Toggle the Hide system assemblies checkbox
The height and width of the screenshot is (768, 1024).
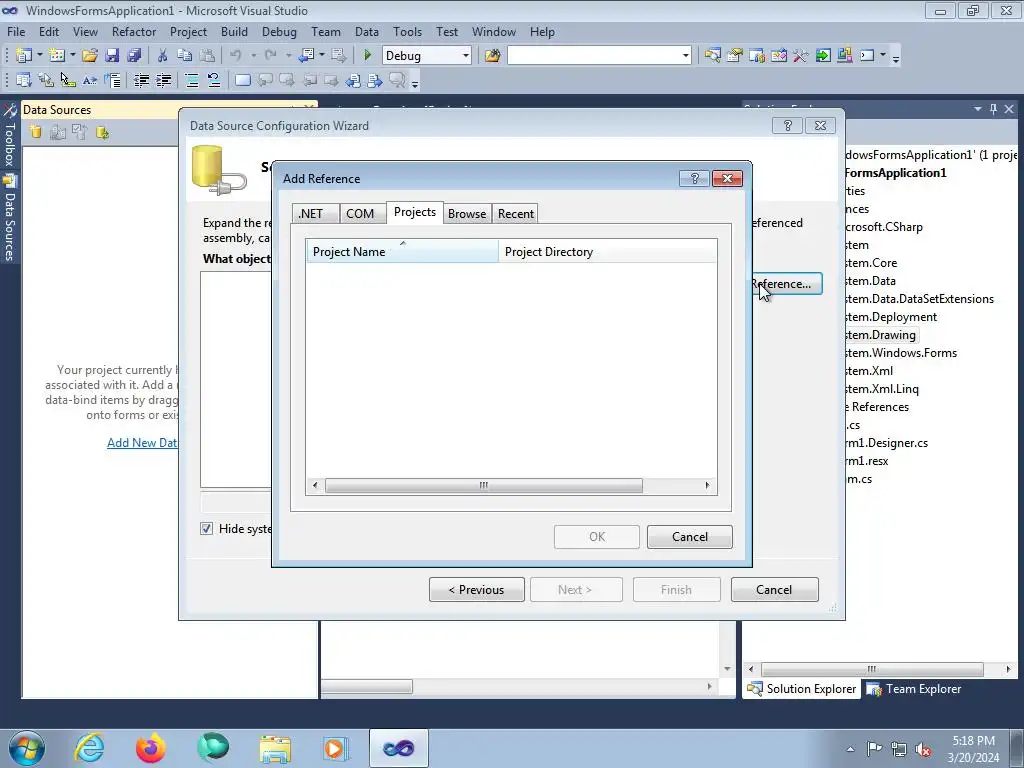[206, 528]
